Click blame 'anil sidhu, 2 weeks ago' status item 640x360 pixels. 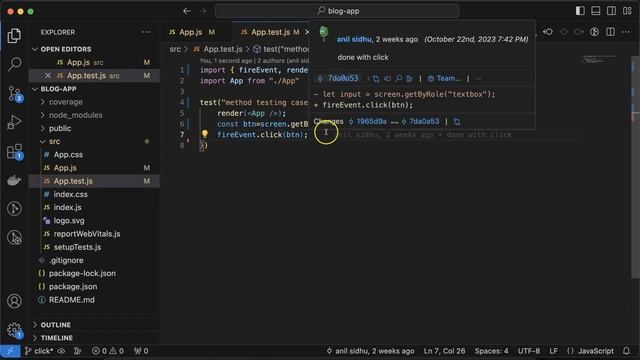point(370,351)
